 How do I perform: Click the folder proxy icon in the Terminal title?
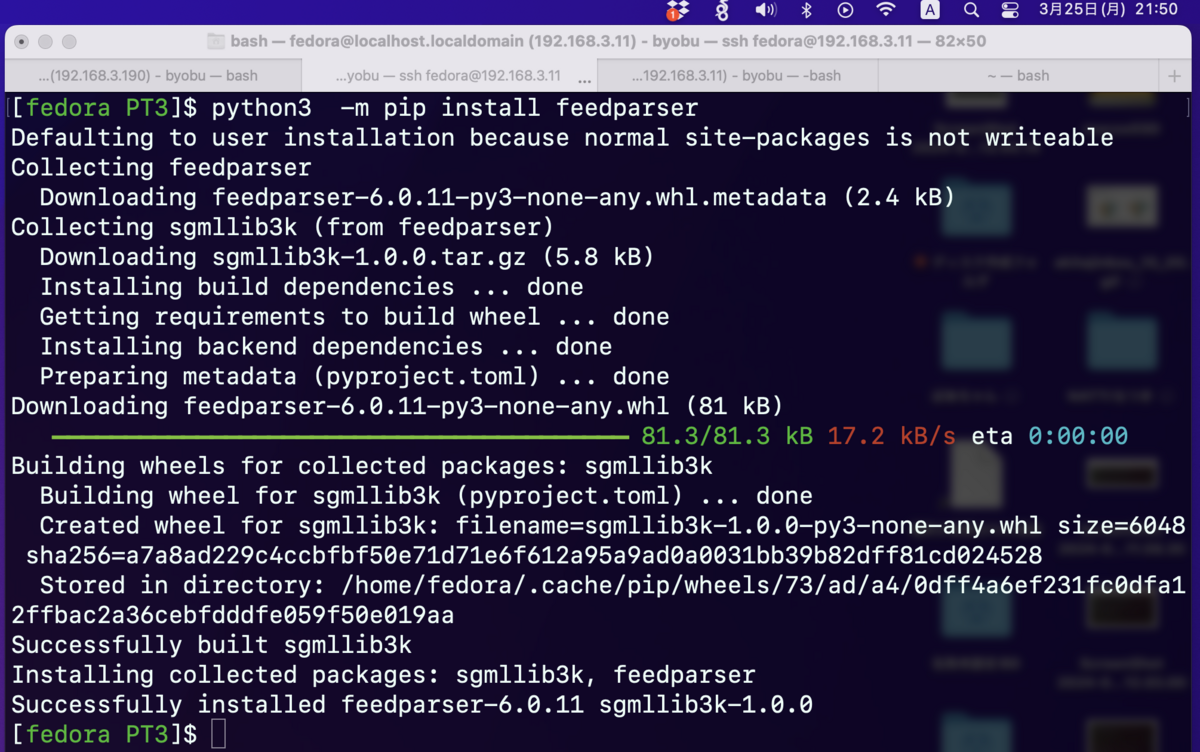pyautogui.click(x=215, y=41)
